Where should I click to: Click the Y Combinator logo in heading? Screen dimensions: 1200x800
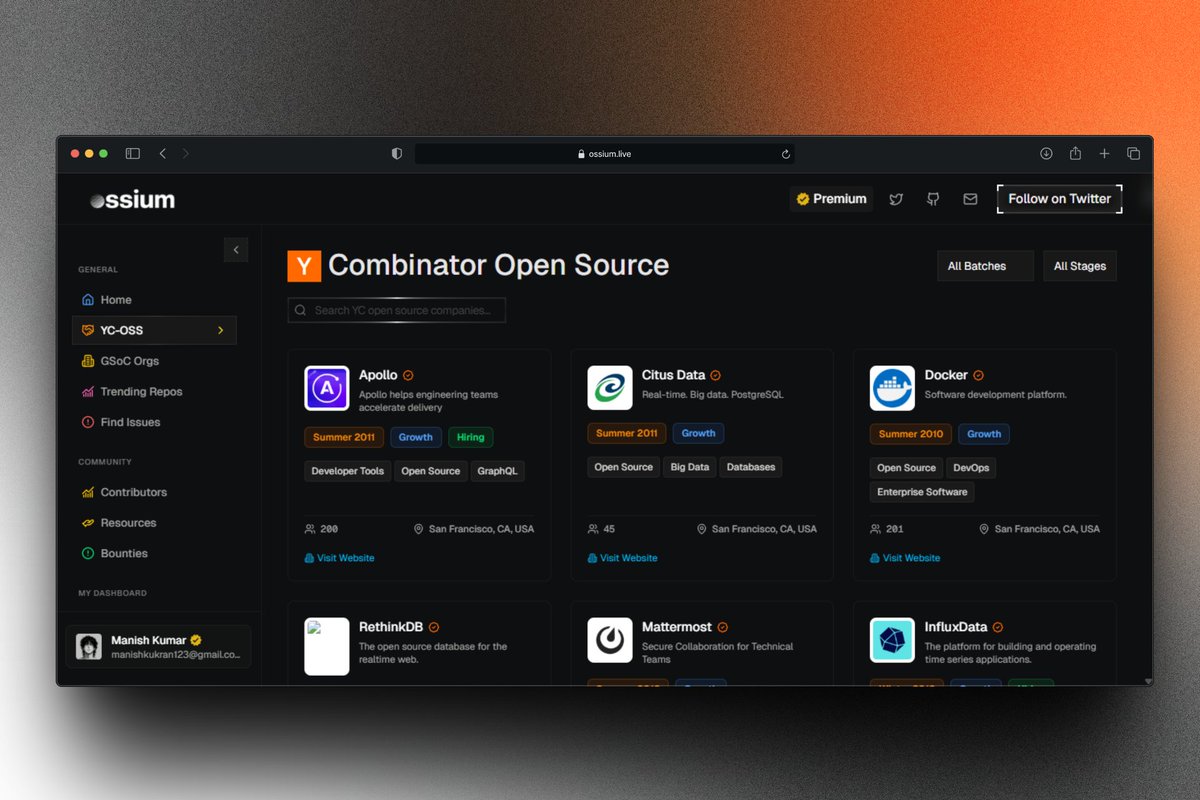point(304,265)
